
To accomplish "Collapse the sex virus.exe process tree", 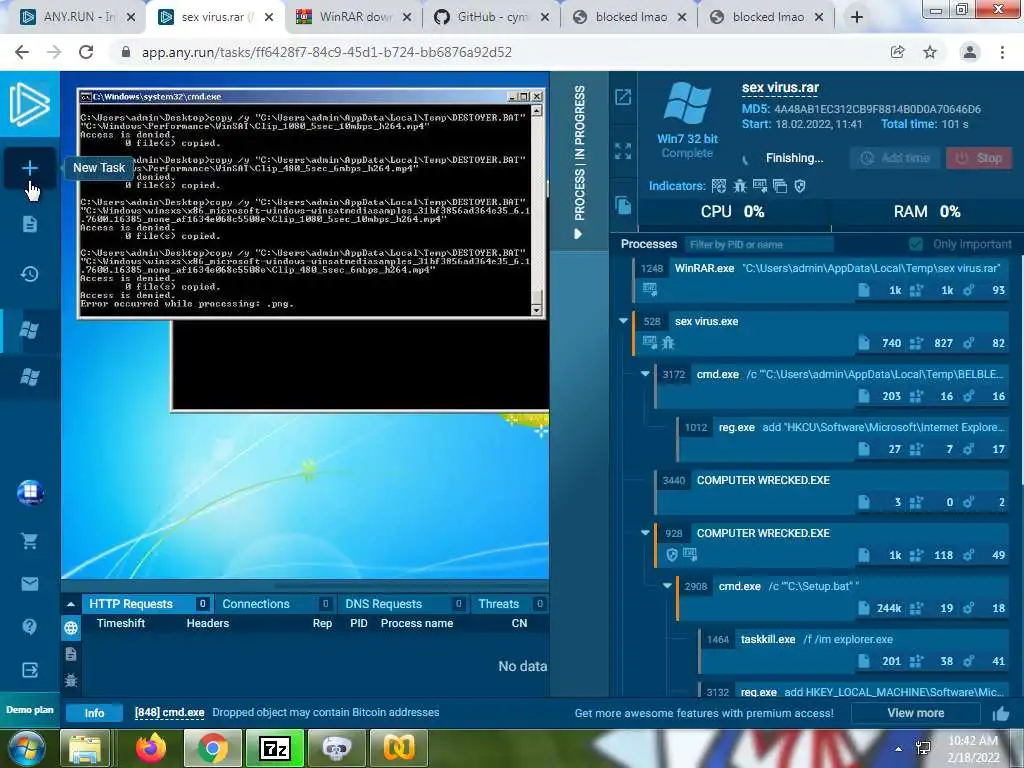I will coord(623,321).
